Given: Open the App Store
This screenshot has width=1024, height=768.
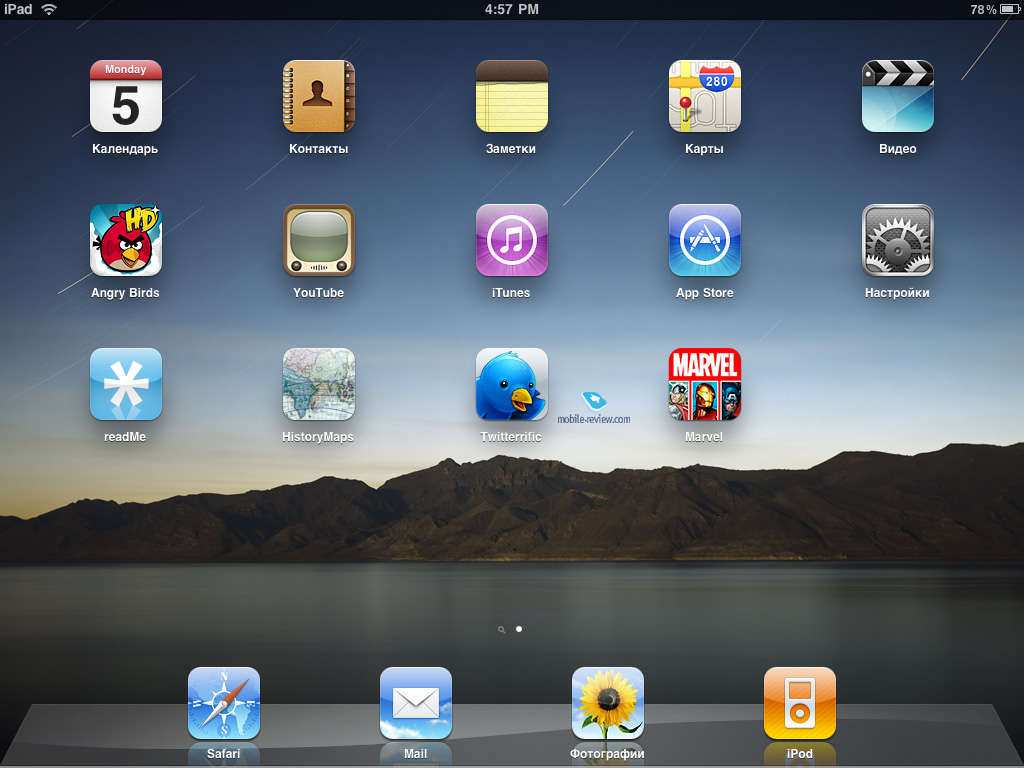Looking at the screenshot, I should pyautogui.click(x=705, y=240).
